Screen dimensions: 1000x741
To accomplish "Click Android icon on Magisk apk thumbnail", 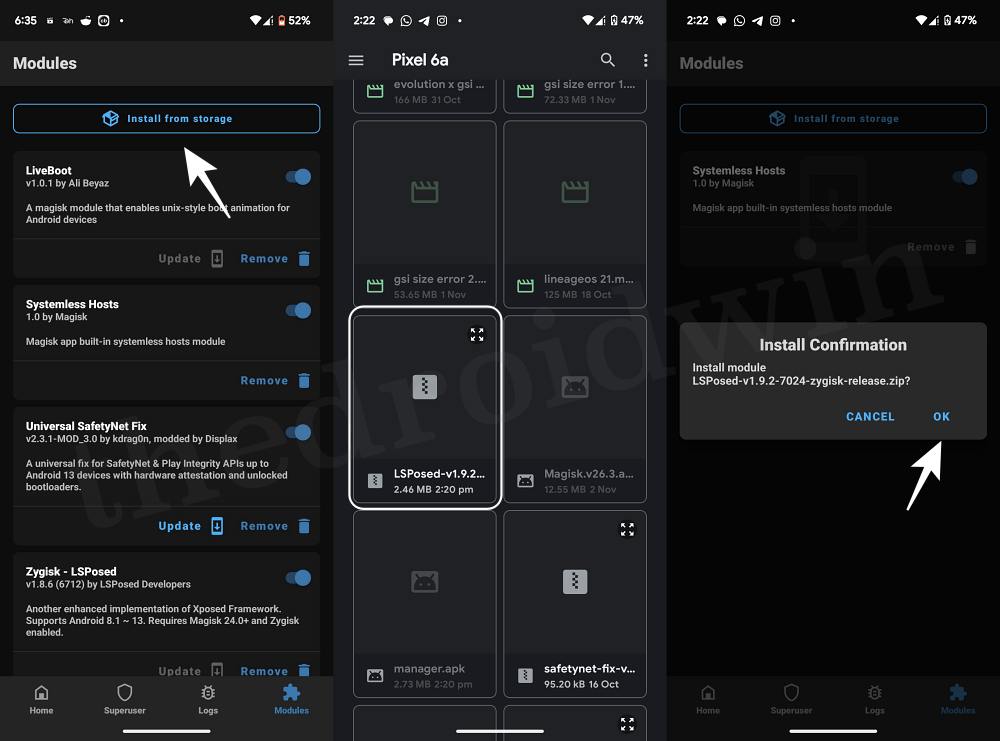I will click(x=575, y=386).
